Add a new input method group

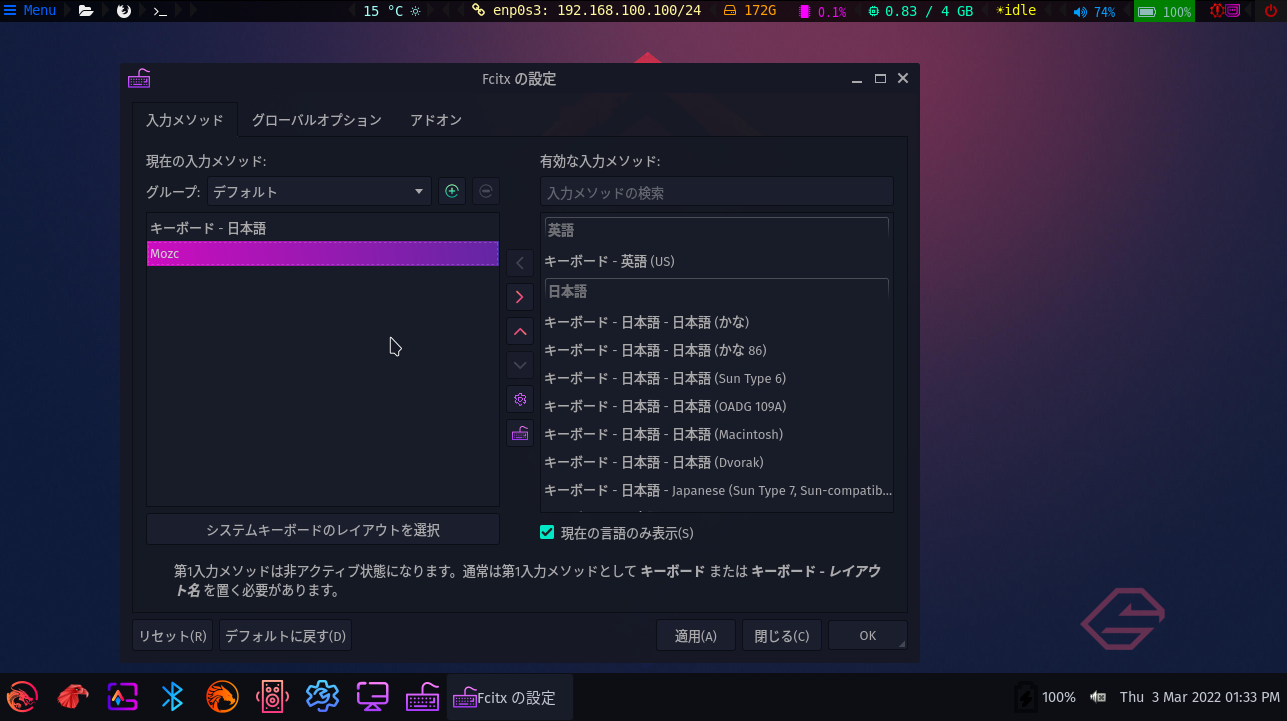pyautogui.click(x=452, y=191)
